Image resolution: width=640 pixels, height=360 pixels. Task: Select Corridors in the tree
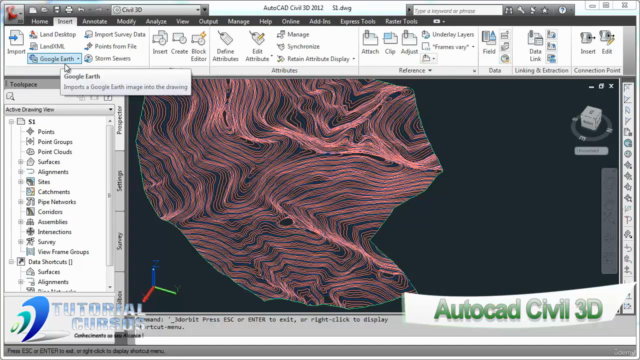pos(50,212)
